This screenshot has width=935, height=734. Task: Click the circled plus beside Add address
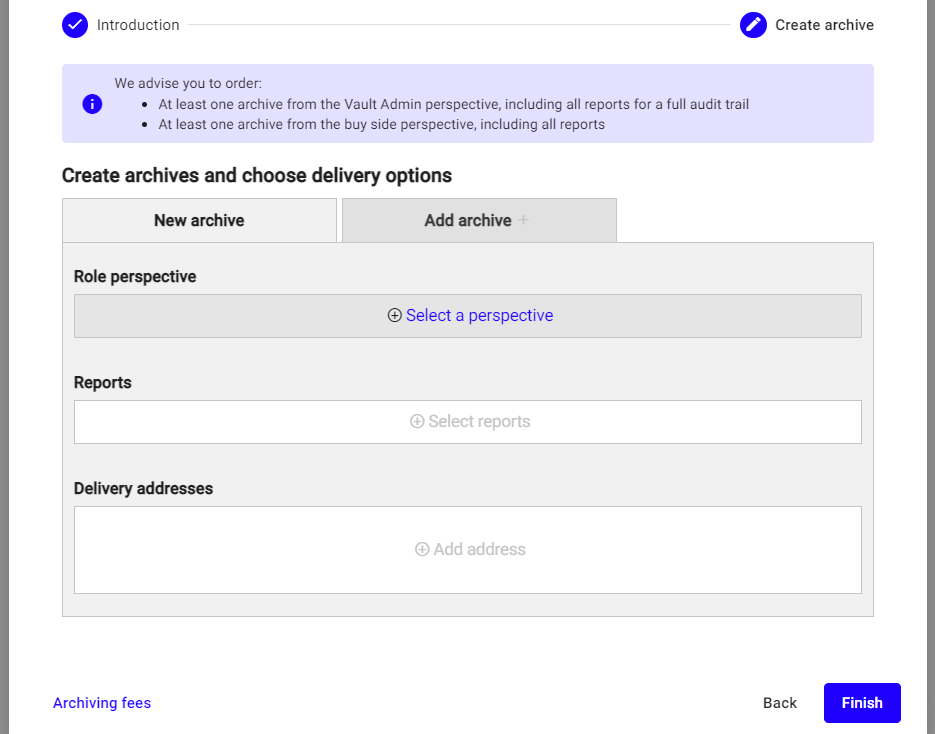click(x=422, y=549)
